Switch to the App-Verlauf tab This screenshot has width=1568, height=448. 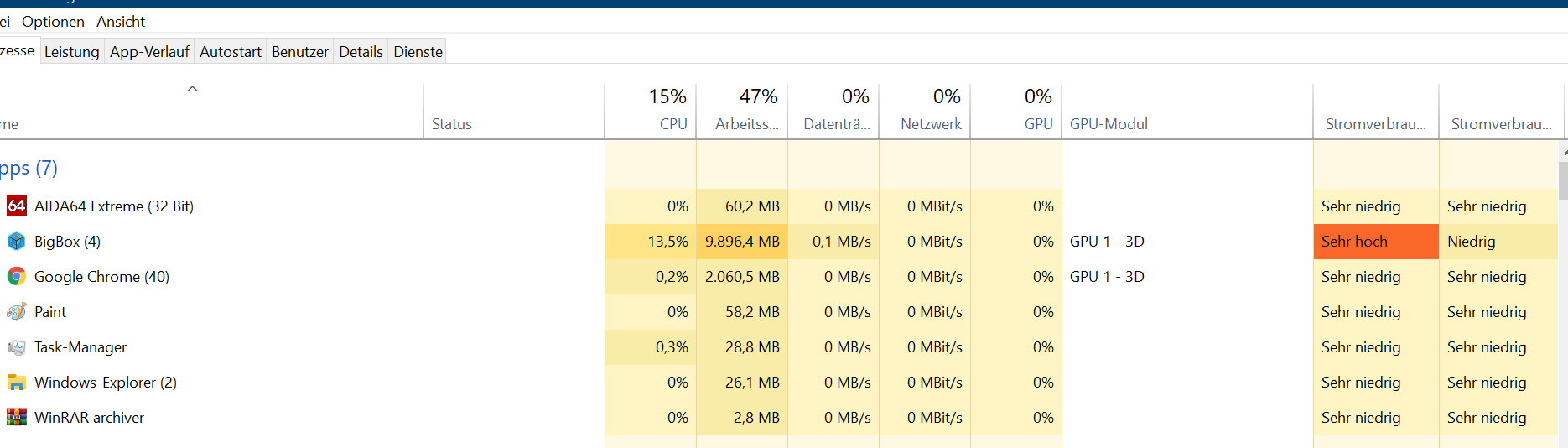tap(149, 52)
